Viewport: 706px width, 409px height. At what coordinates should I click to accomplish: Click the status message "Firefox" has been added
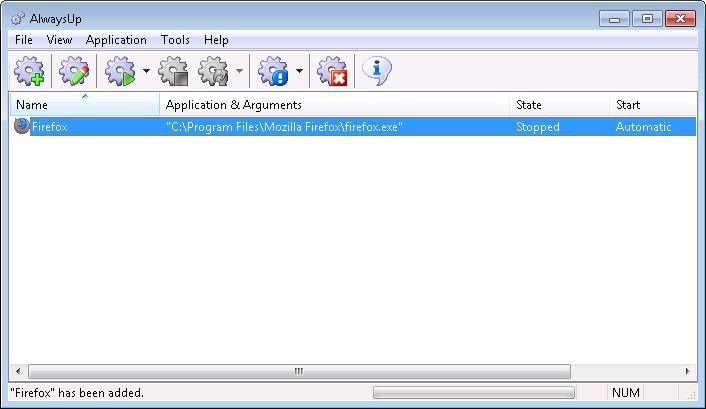(77, 393)
